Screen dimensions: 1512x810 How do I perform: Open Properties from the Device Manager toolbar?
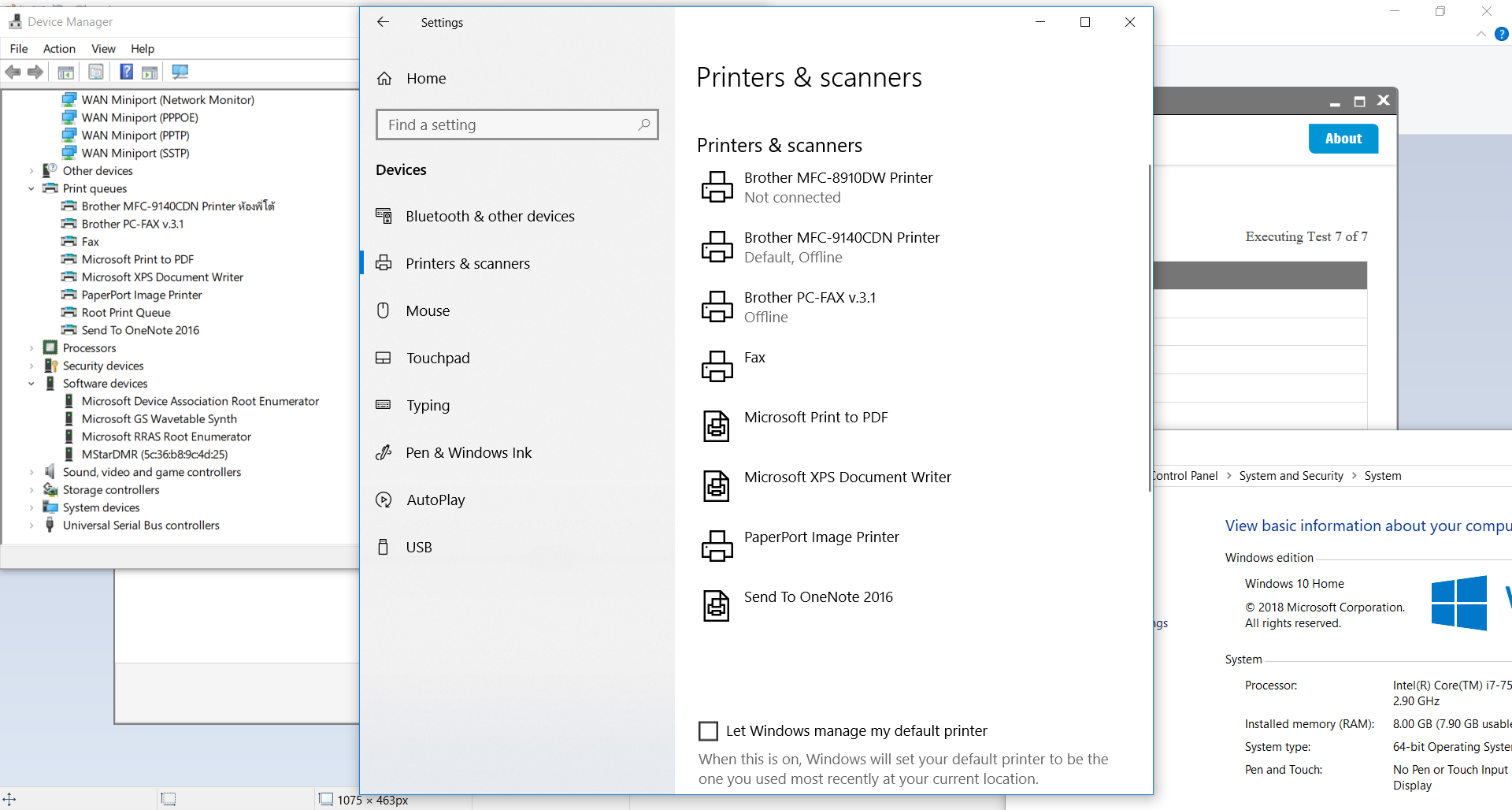96,72
